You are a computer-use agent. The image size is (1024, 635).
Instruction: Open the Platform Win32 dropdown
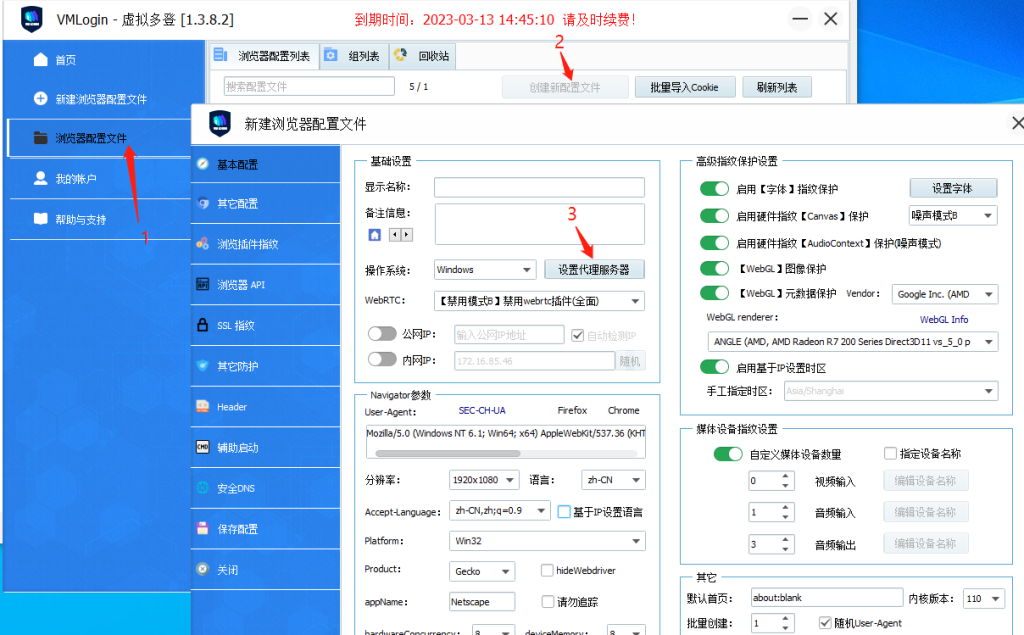(547, 540)
